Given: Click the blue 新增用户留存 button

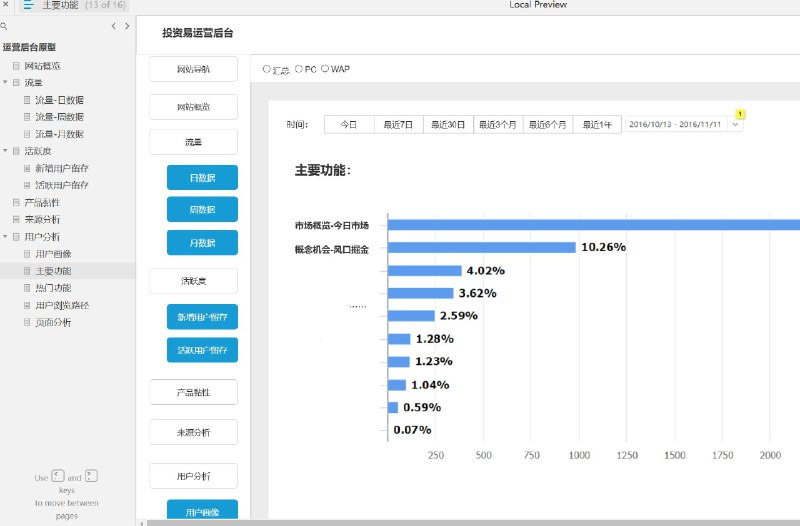Looking at the screenshot, I should click(202, 317).
